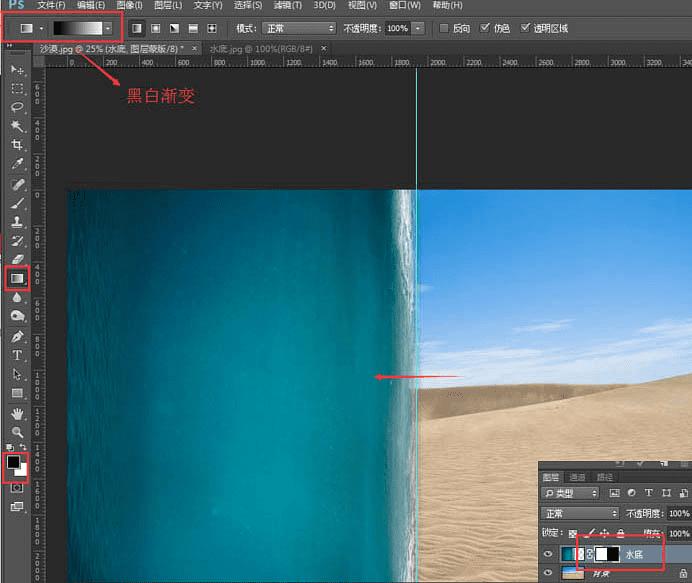This screenshot has width=692, height=583.
Task: Select the Eyedropper tool
Action: pos(17,164)
